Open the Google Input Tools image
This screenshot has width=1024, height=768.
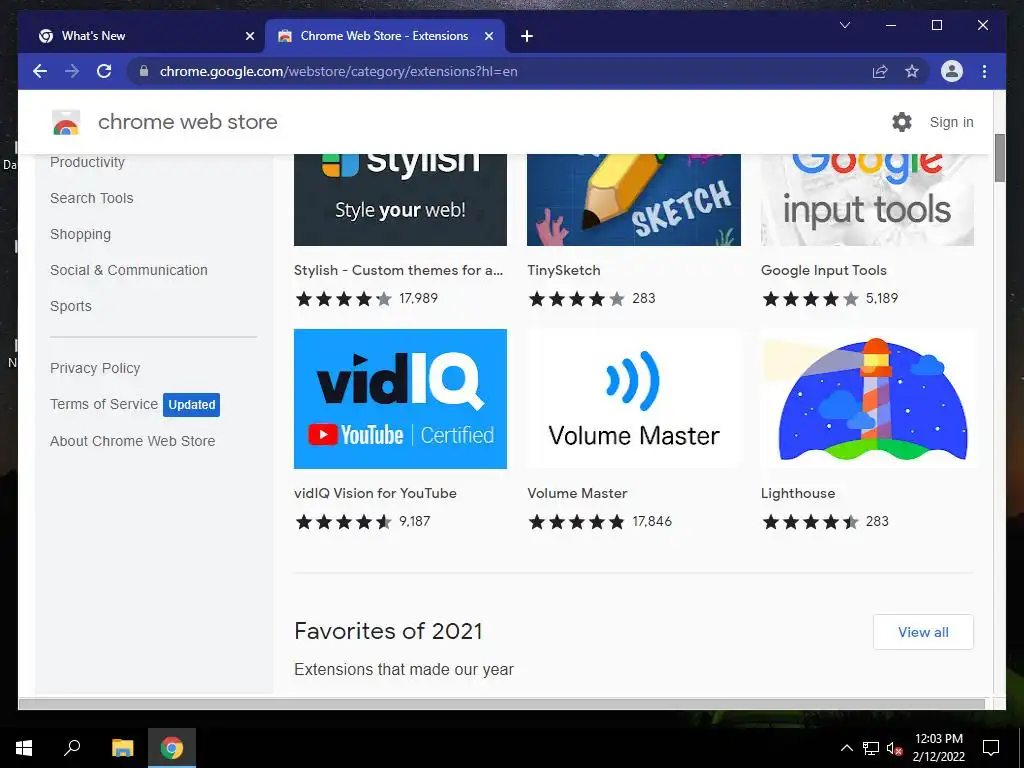pos(867,200)
